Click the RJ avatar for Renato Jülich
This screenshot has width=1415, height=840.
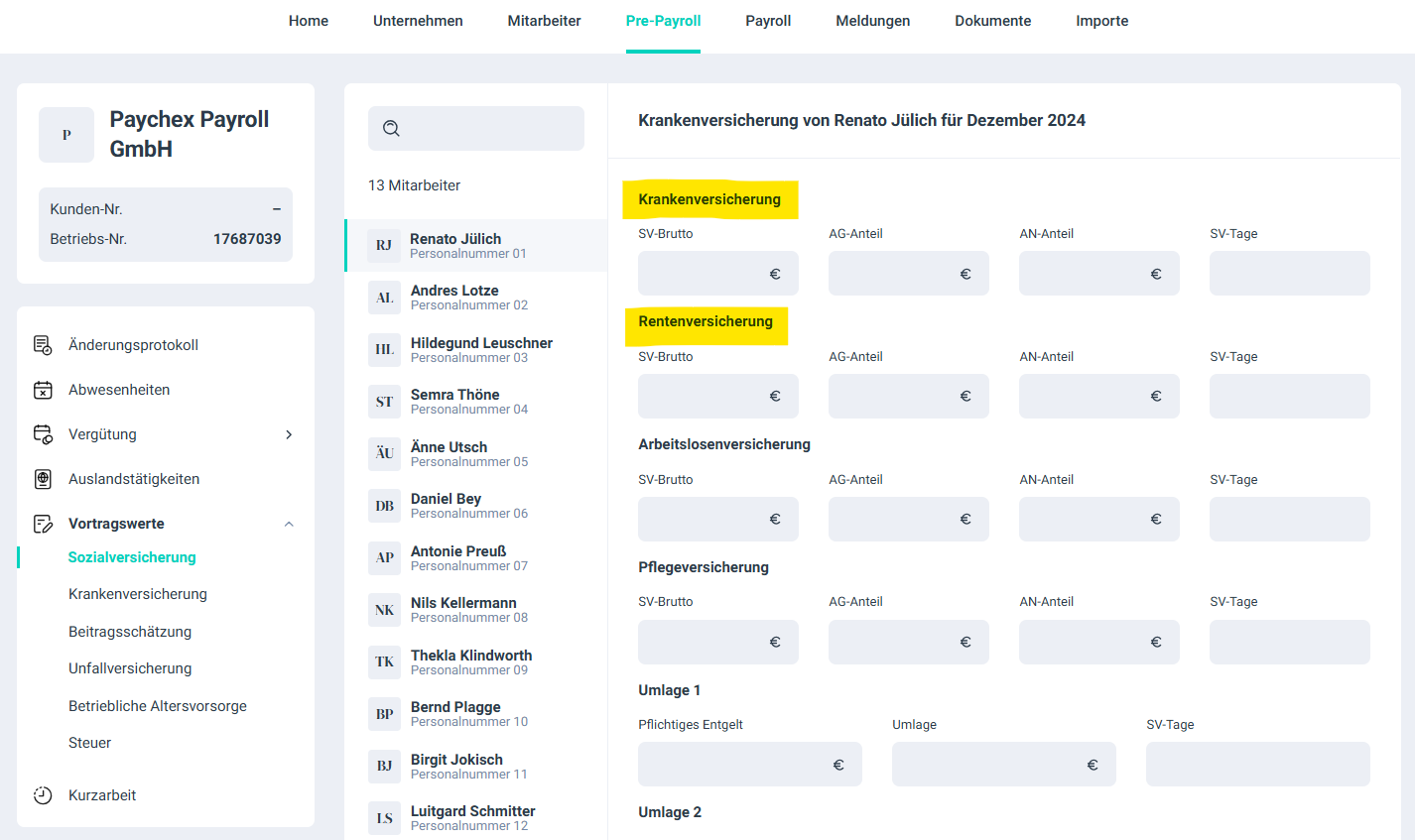[384, 246]
